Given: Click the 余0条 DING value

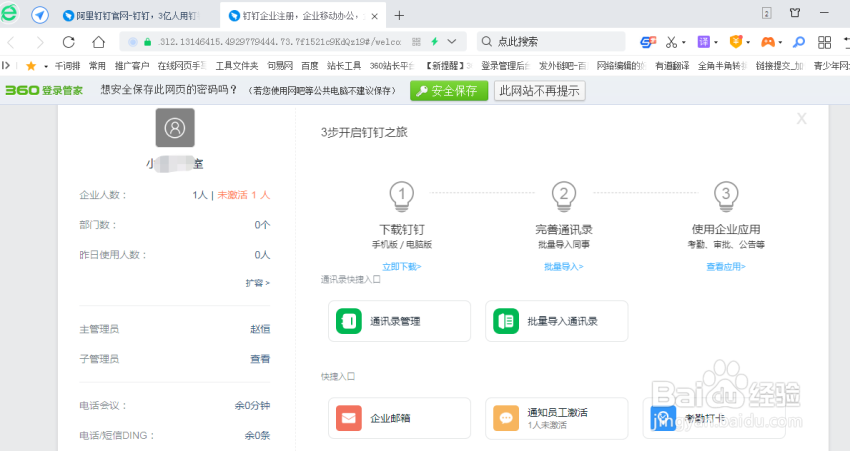Looking at the screenshot, I should pos(257,435).
